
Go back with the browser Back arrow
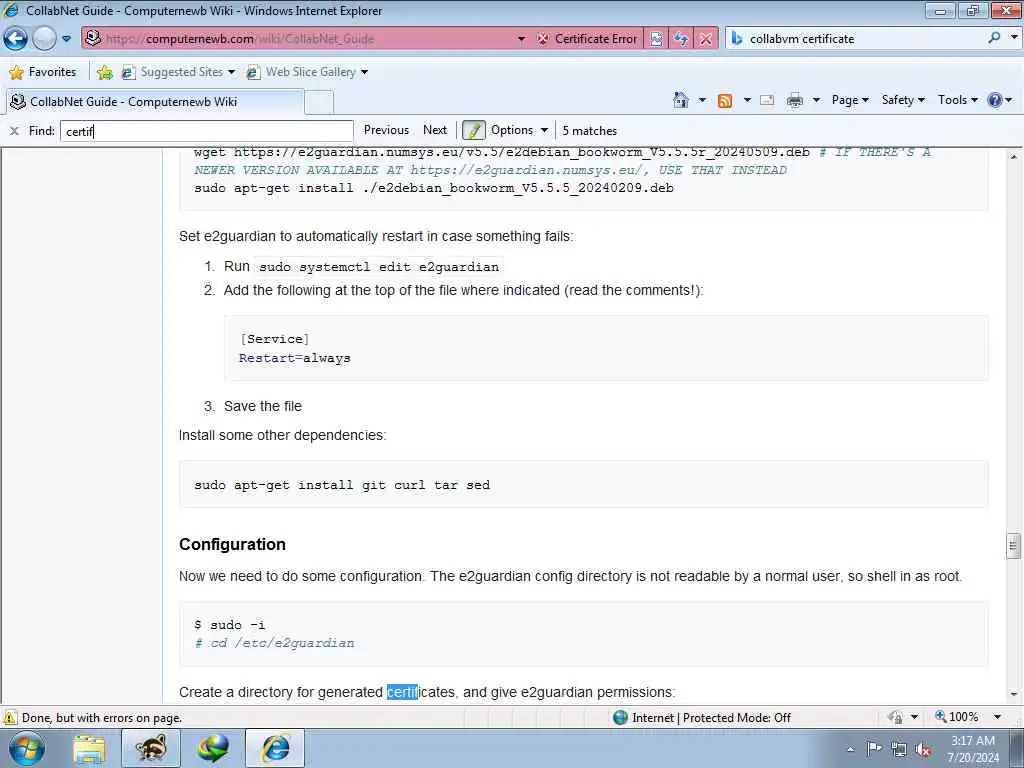point(15,39)
